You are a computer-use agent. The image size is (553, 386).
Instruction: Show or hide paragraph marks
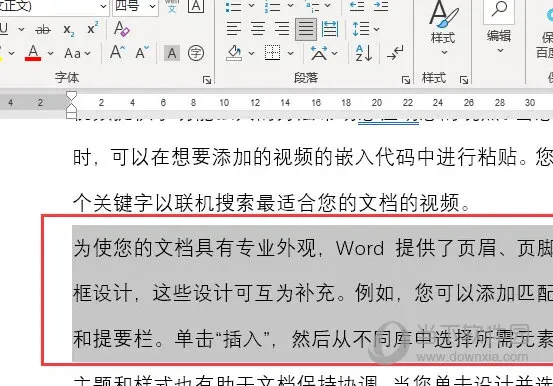coord(395,53)
